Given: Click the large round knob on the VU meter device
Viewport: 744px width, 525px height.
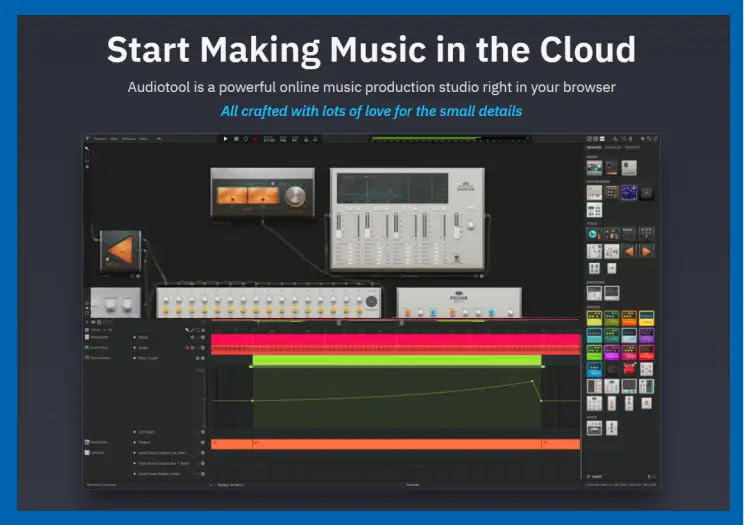Looking at the screenshot, I should [295, 196].
